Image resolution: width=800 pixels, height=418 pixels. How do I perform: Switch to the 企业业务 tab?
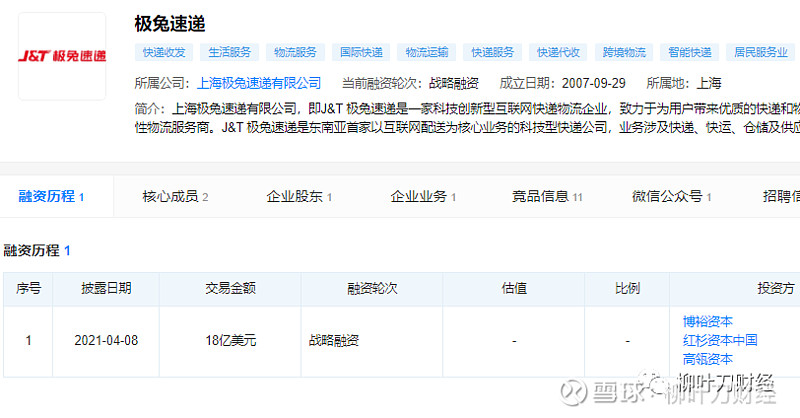click(x=423, y=196)
